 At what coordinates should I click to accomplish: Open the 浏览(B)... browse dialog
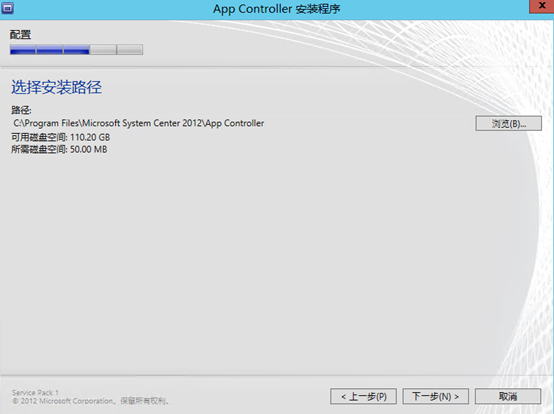coord(508,124)
